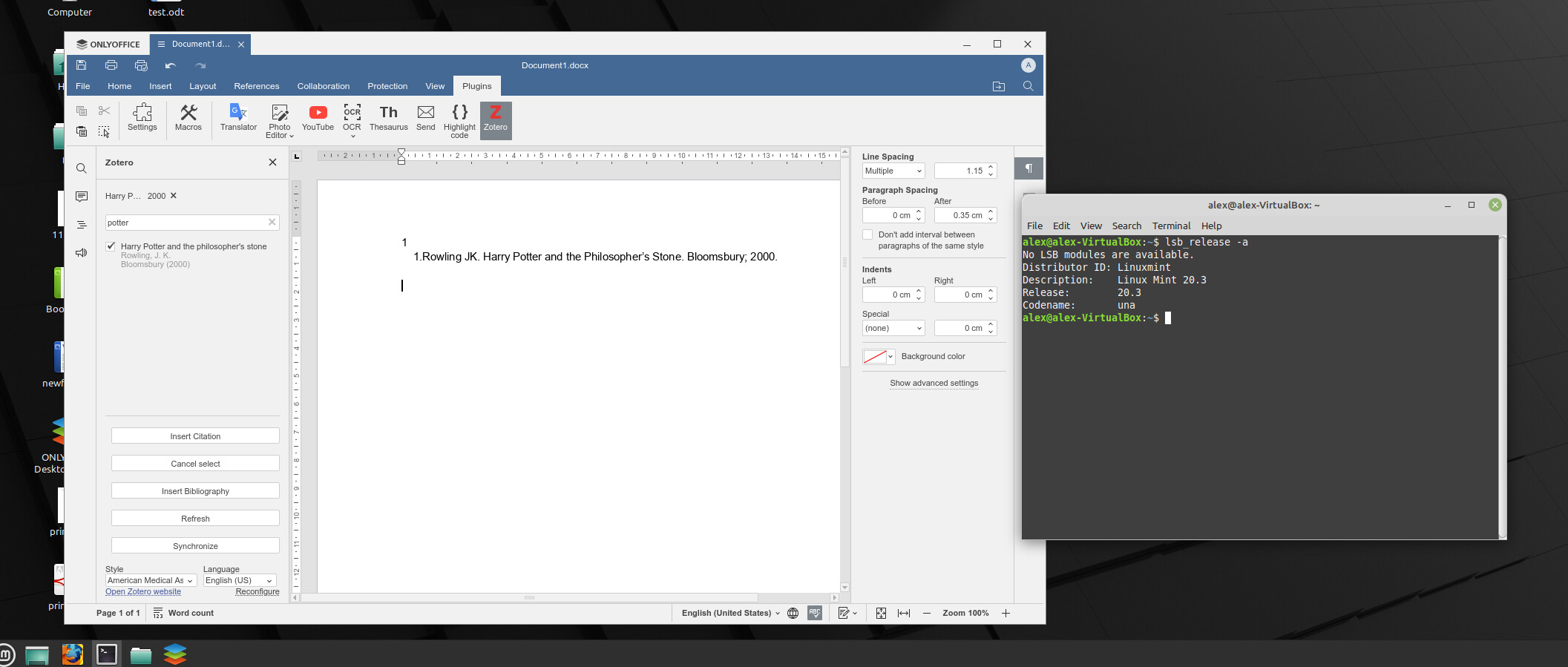Open the YouTube plugin
This screenshot has height=667, width=1568.
(x=318, y=118)
